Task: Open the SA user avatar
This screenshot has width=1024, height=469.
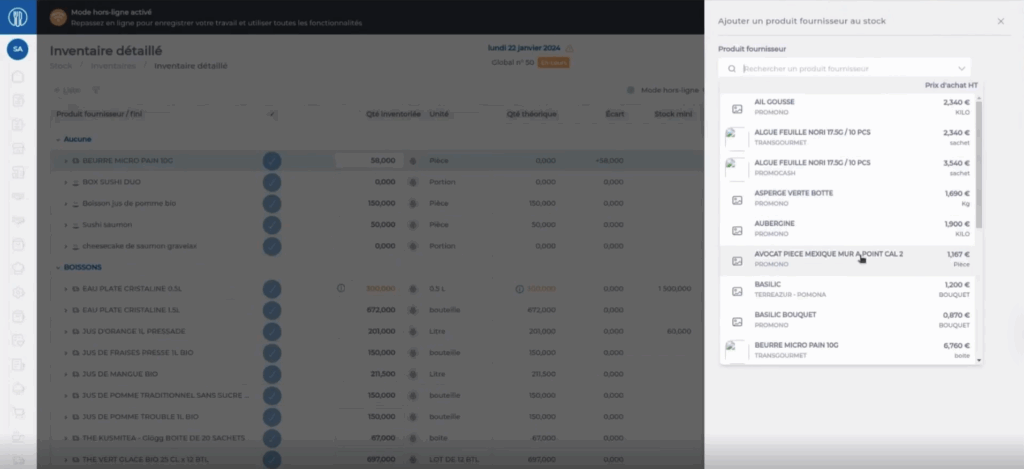Action: pos(17,49)
